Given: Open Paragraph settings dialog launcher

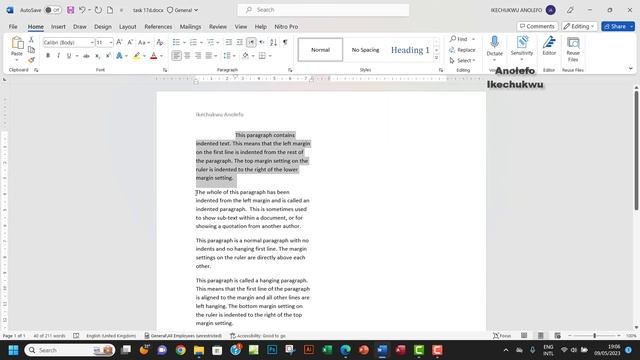Looking at the screenshot, I should (x=290, y=70).
